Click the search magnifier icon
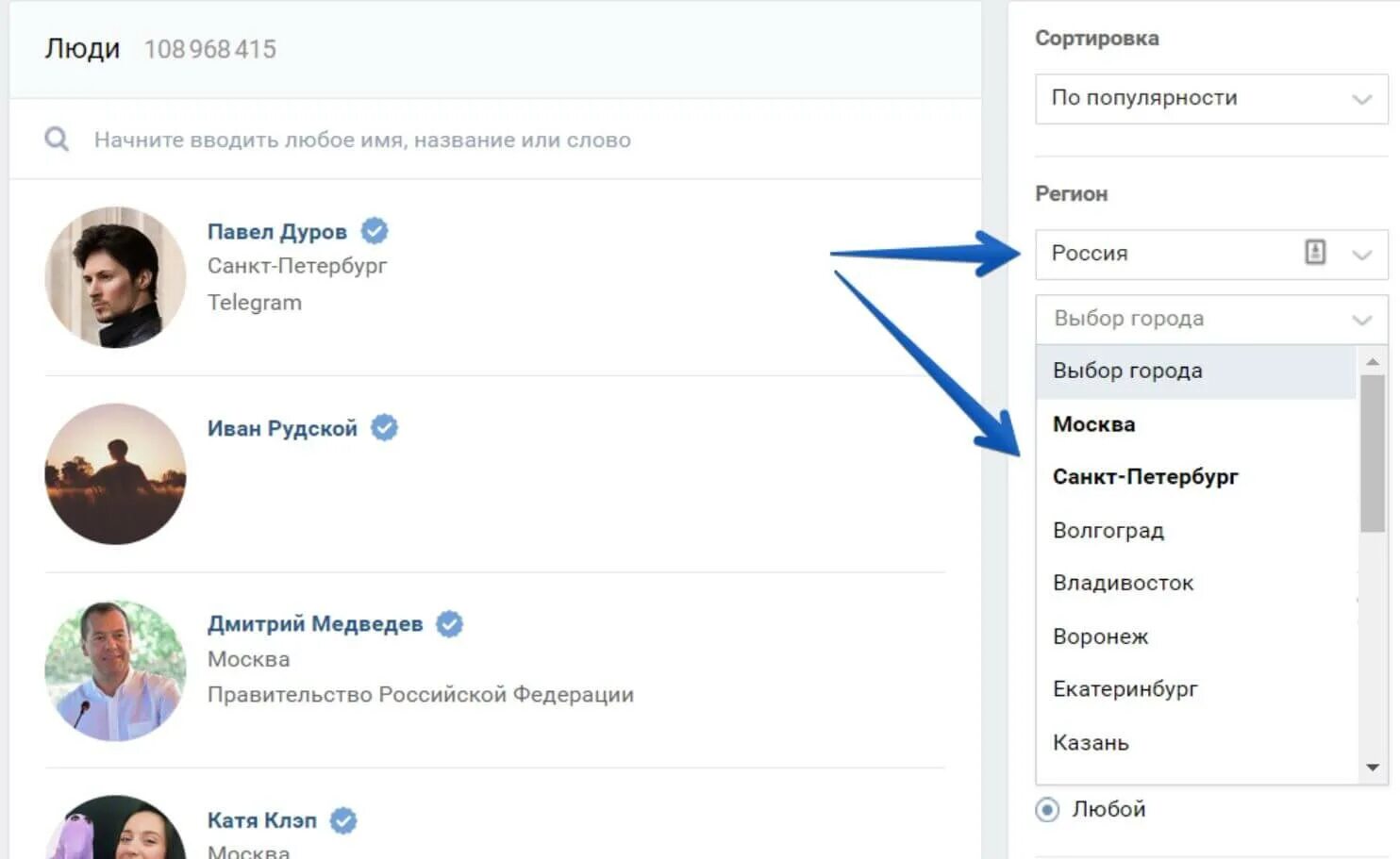This screenshot has width=1400, height=859. click(57, 140)
